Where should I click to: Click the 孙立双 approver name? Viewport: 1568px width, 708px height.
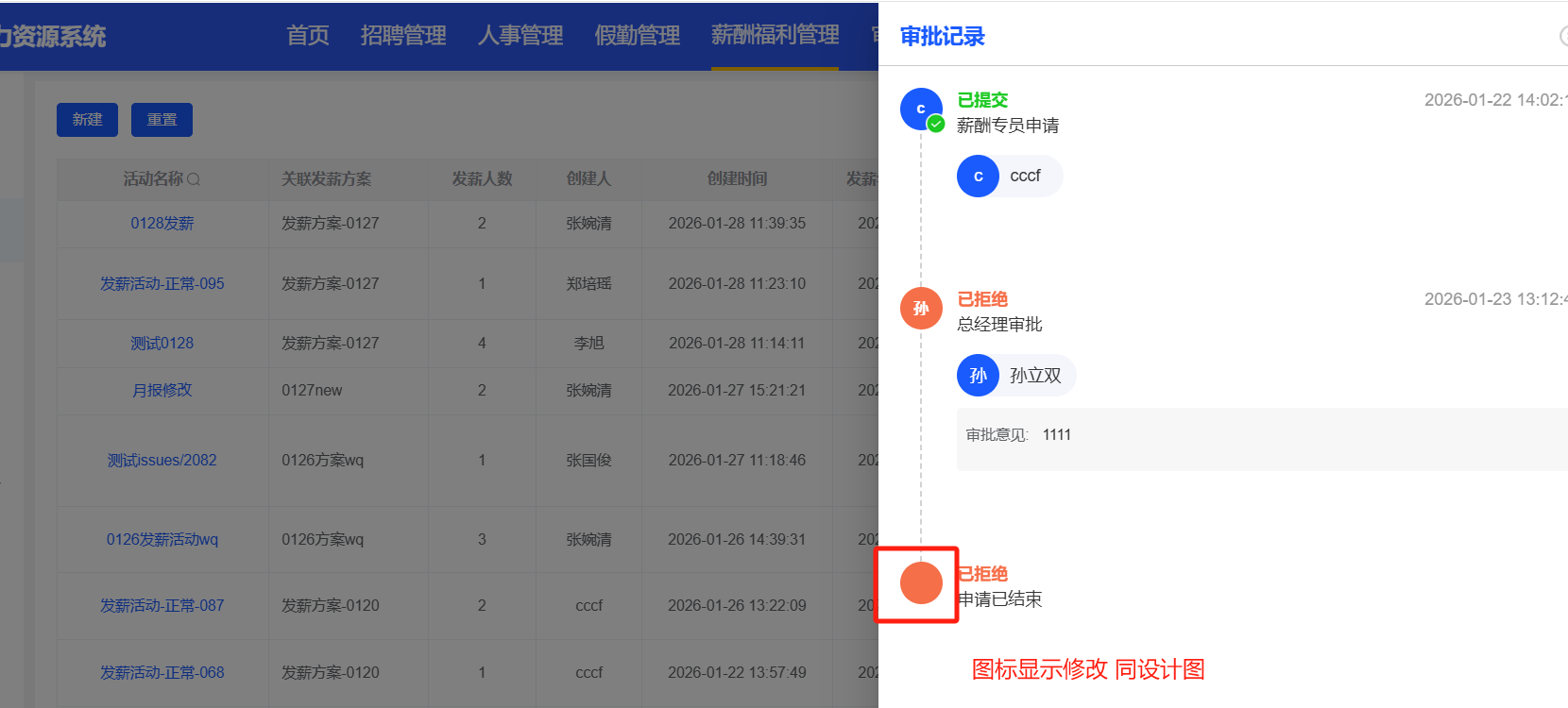pyautogui.click(x=1035, y=376)
